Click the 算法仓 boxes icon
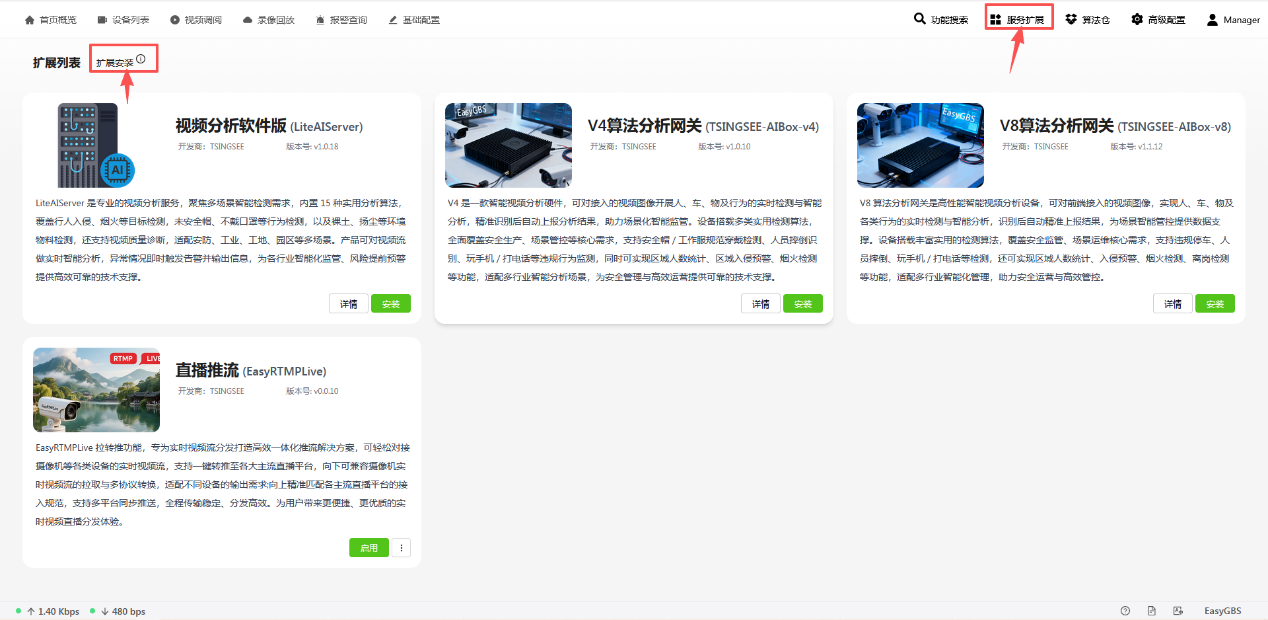Screen dimensions: 1268x620 1071,19
